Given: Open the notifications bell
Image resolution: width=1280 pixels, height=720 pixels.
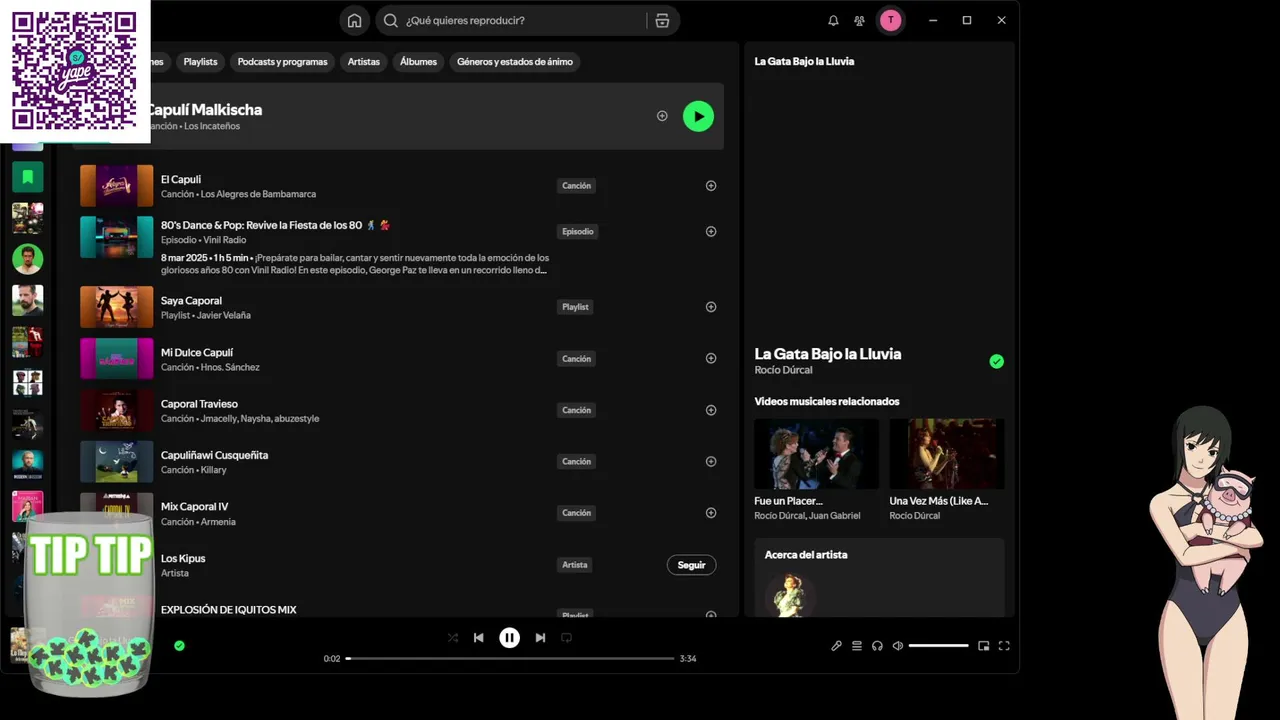Looking at the screenshot, I should [x=833, y=20].
